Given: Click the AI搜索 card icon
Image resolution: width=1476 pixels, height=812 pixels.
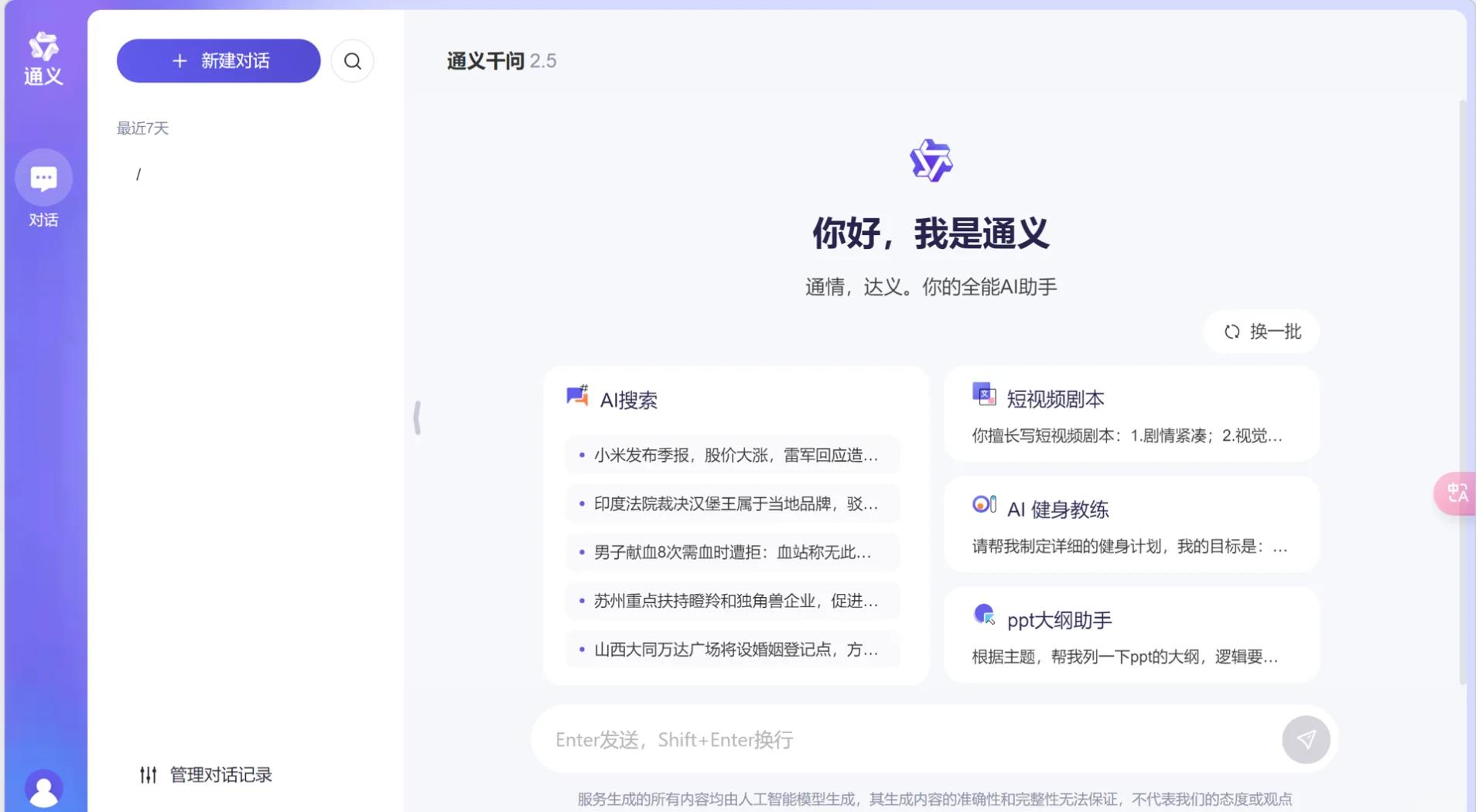Looking at the screenshot, I should tap(577, 396).
